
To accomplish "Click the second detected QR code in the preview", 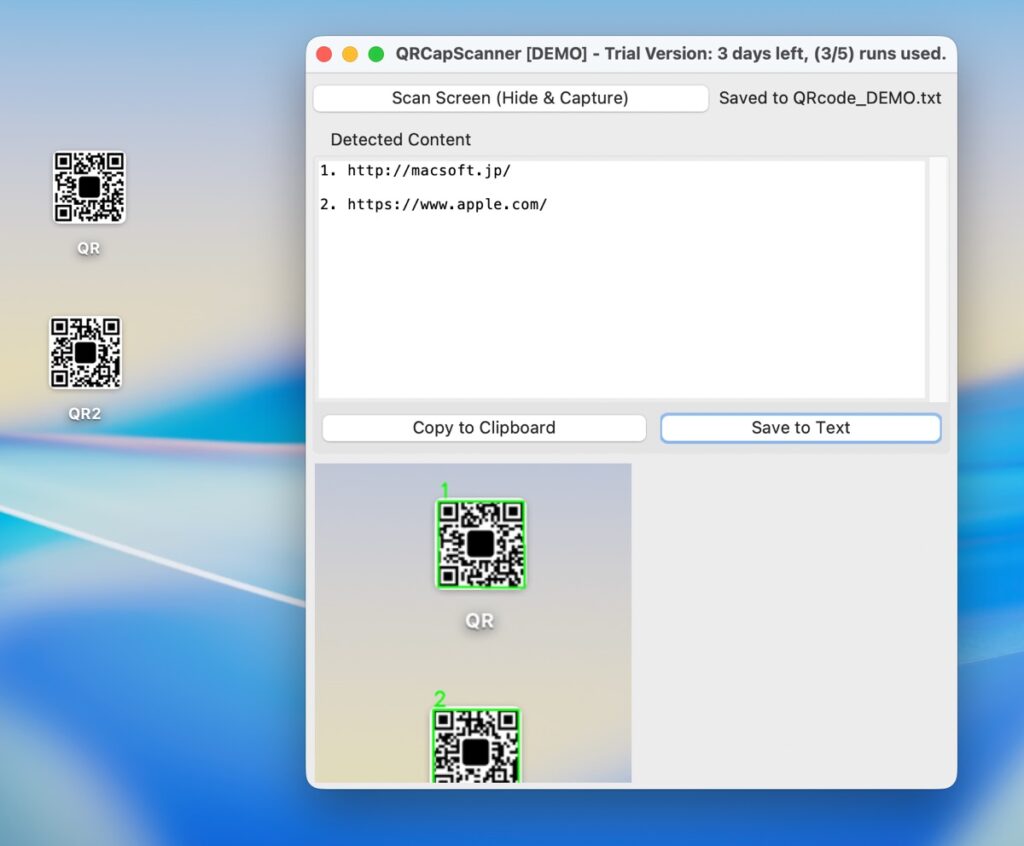I will point(476,746).
